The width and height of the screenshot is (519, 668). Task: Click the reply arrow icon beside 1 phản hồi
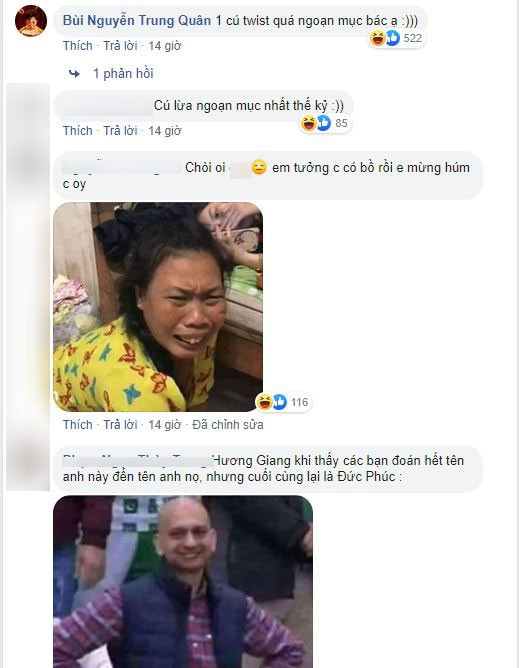coord(74,74)
